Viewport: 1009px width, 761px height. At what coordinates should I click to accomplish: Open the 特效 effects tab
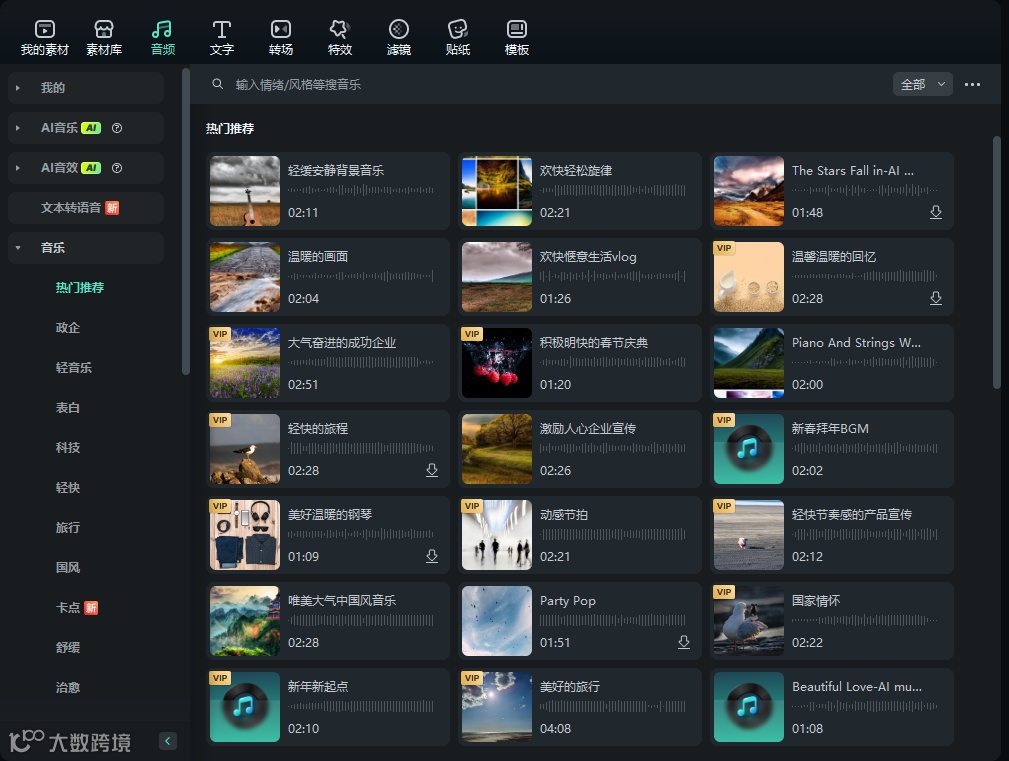340,37
